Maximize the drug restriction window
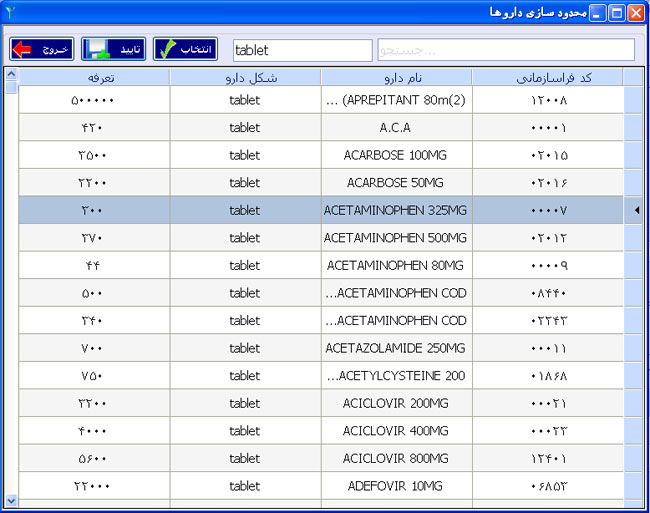Screen dimensions: 650x513 click(x=617, y=13)
